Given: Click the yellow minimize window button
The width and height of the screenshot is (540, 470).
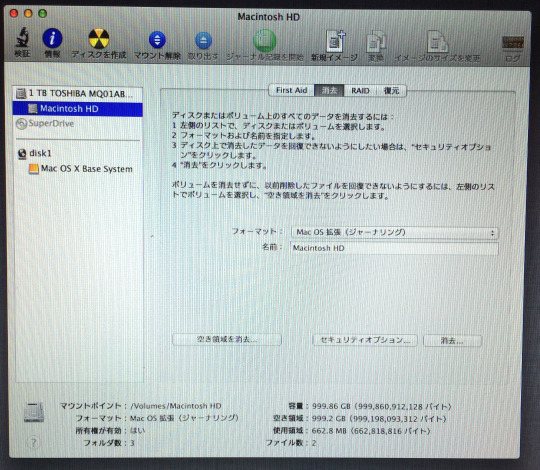Looking at the screenshot, I should pos(28,13).
